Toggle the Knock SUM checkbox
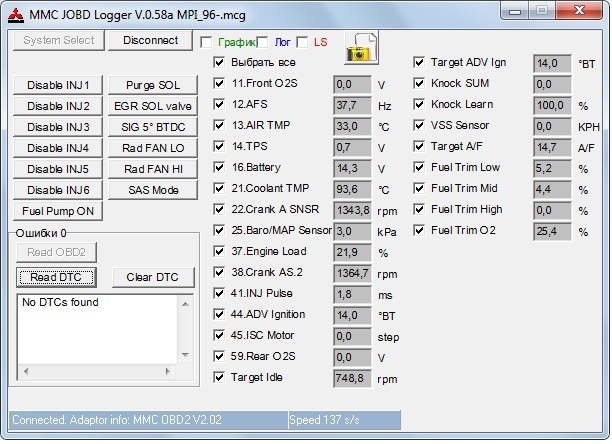 click(x=420, y=83)
